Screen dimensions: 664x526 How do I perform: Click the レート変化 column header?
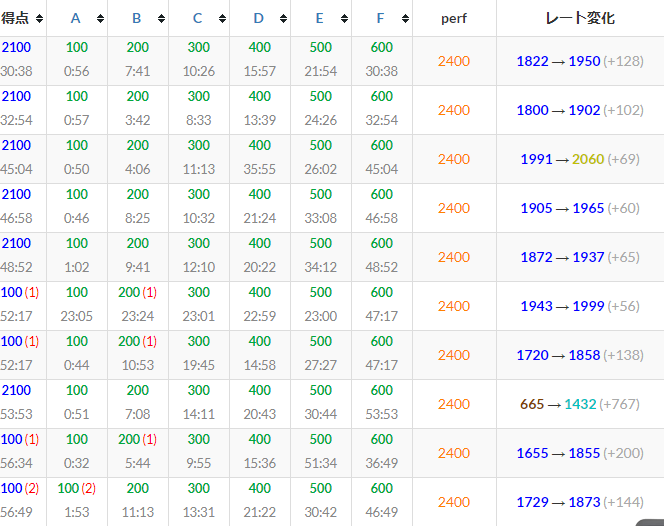[x=580, y=18]
